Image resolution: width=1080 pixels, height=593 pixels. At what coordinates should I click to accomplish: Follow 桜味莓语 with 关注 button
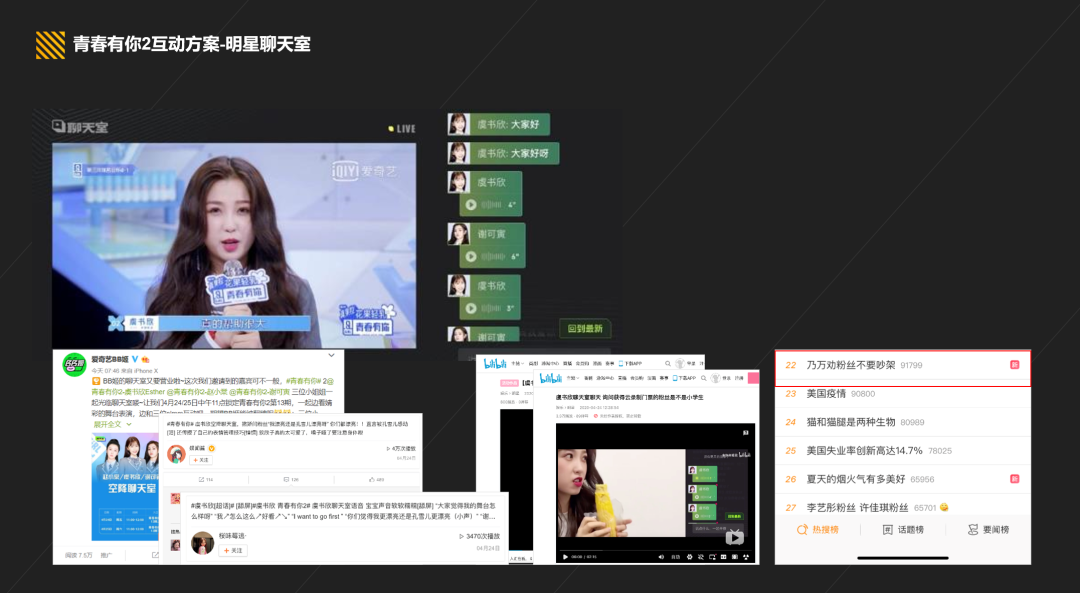233,550
